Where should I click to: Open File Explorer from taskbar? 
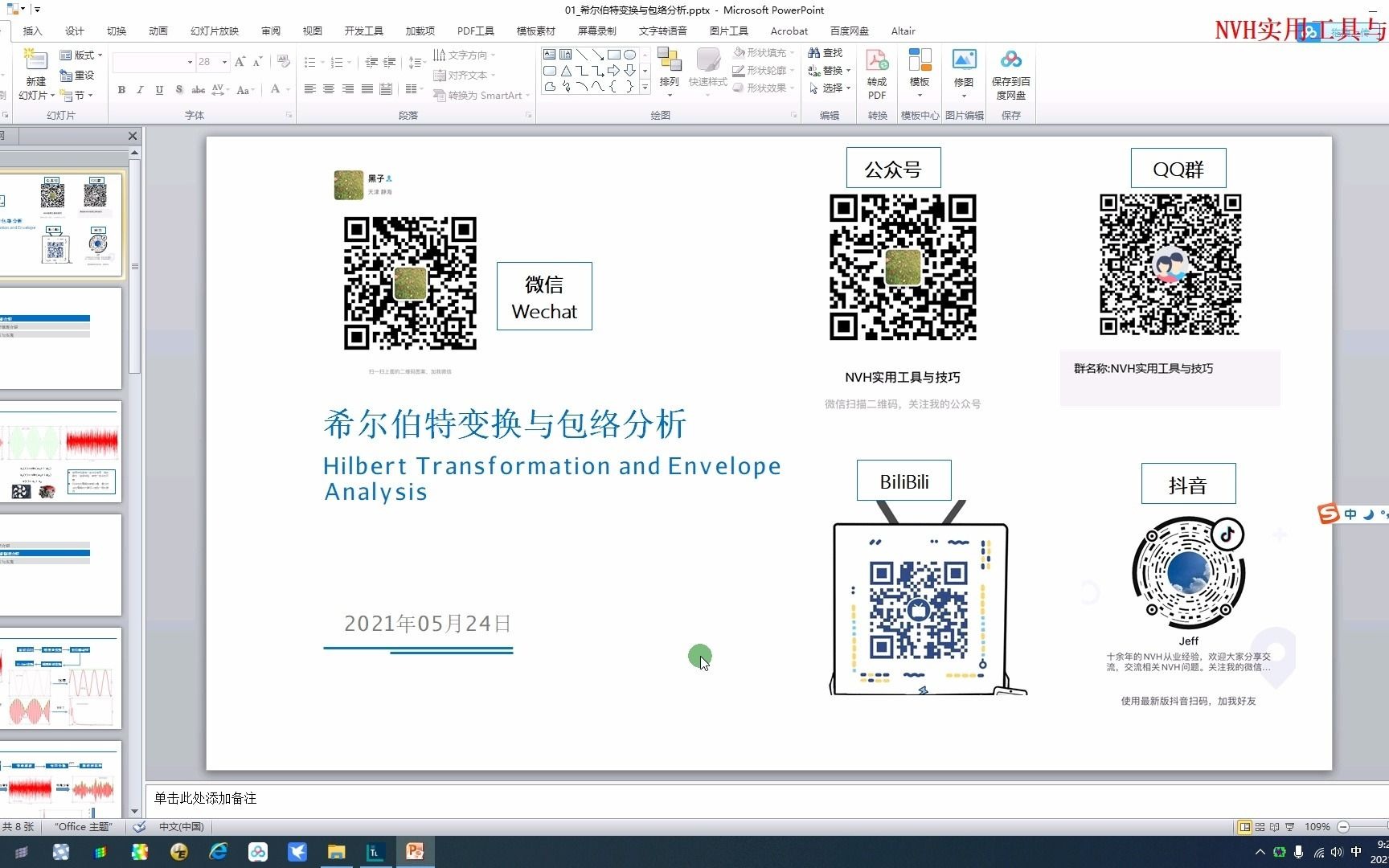coord(336,852)
